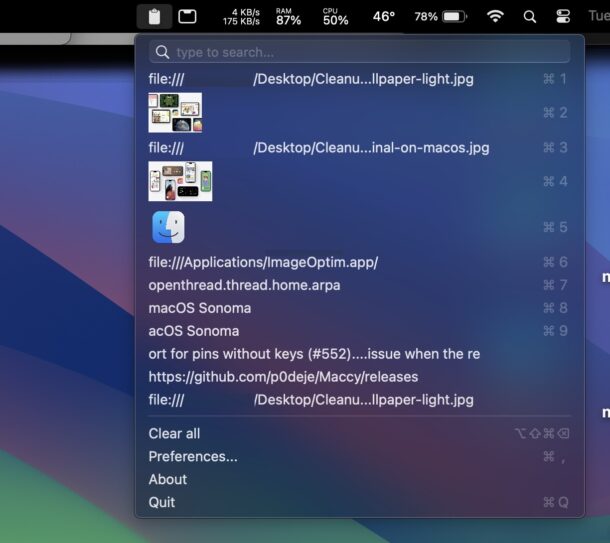
Task: Open the Wi-Fi menu bar icon
Action: 495,16
